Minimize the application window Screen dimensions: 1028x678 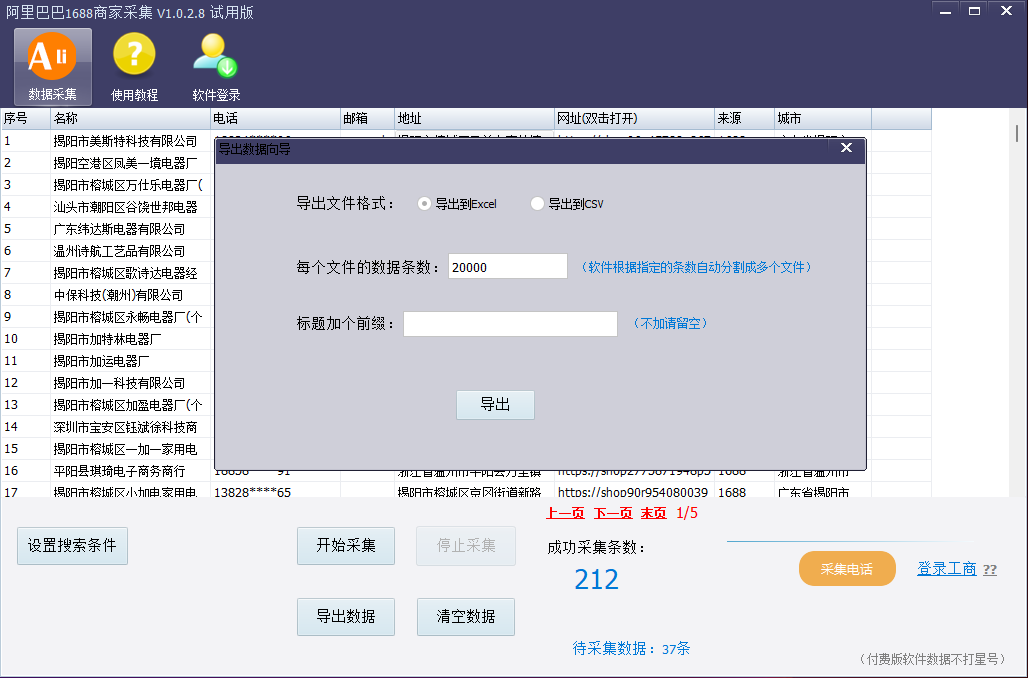tap(945, 11)
